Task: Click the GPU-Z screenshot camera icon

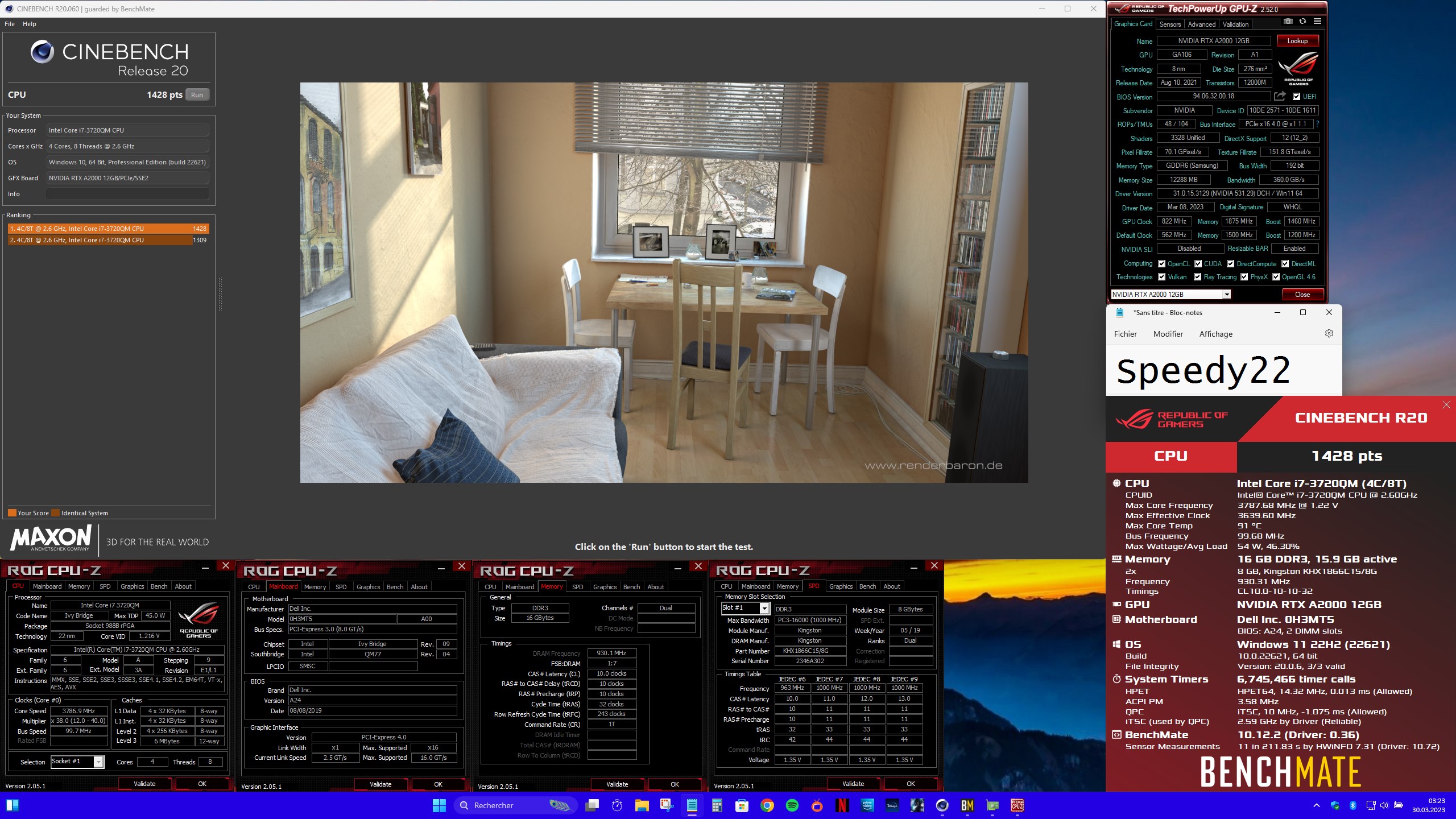Action: pos(1288,22)
